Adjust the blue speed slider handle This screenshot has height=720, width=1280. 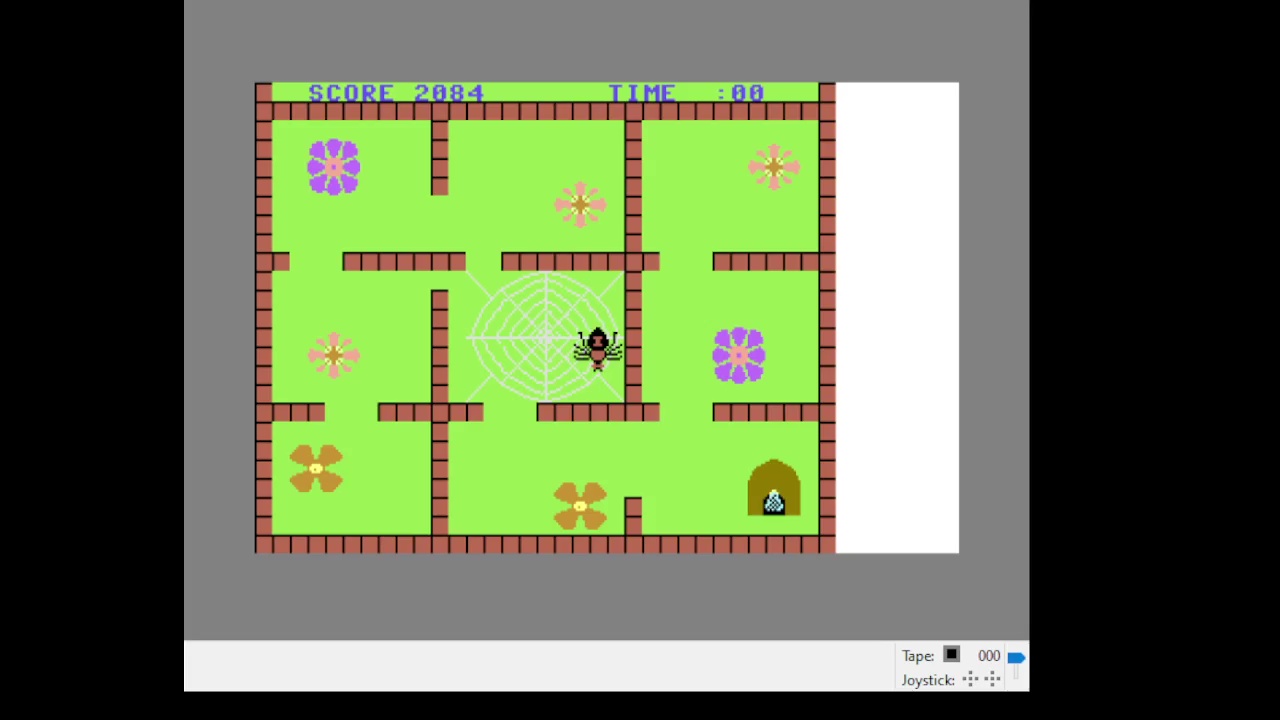[x=1016, y=657]
